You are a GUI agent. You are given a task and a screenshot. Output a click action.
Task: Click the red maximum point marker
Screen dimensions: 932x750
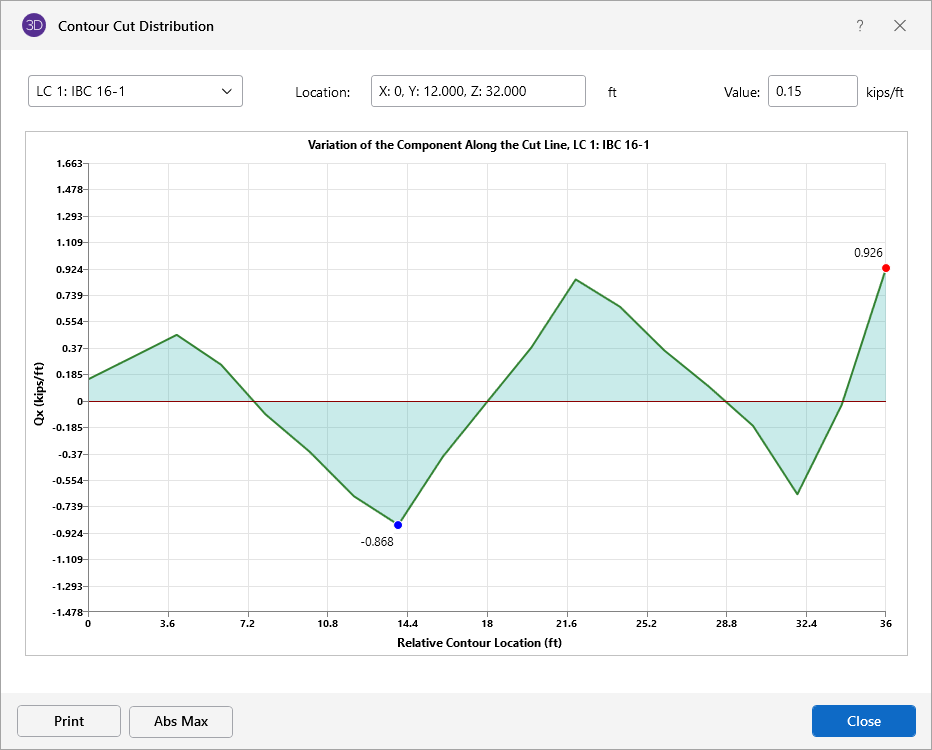click(886, 268)
